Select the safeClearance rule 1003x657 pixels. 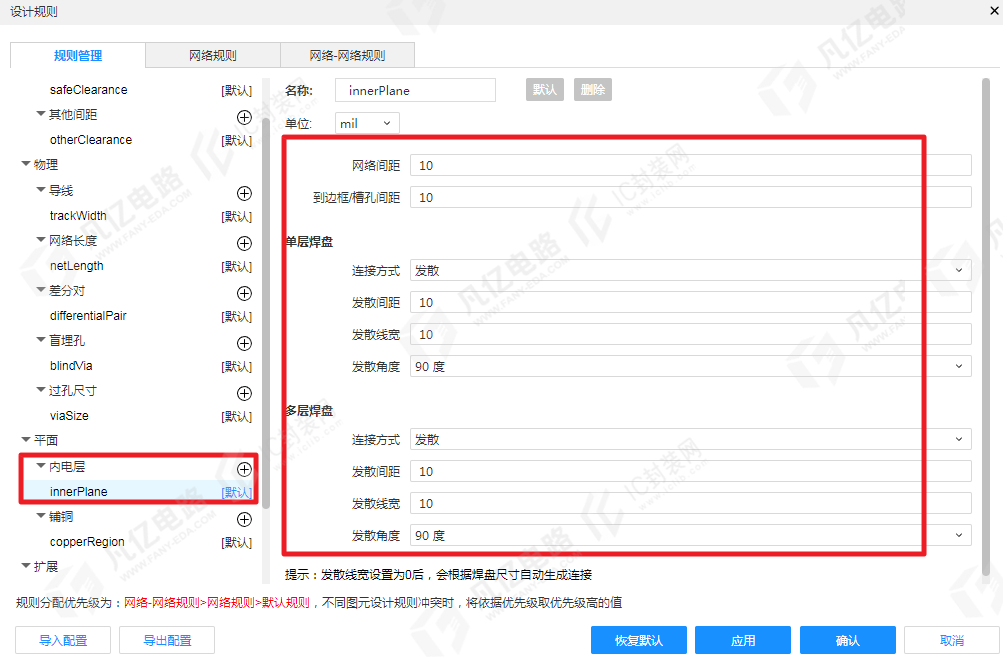point(88,90)
